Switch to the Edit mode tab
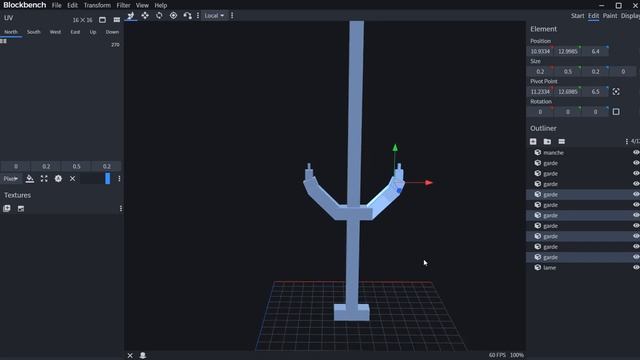The image size is (640, 360). [x=593, y=16]
